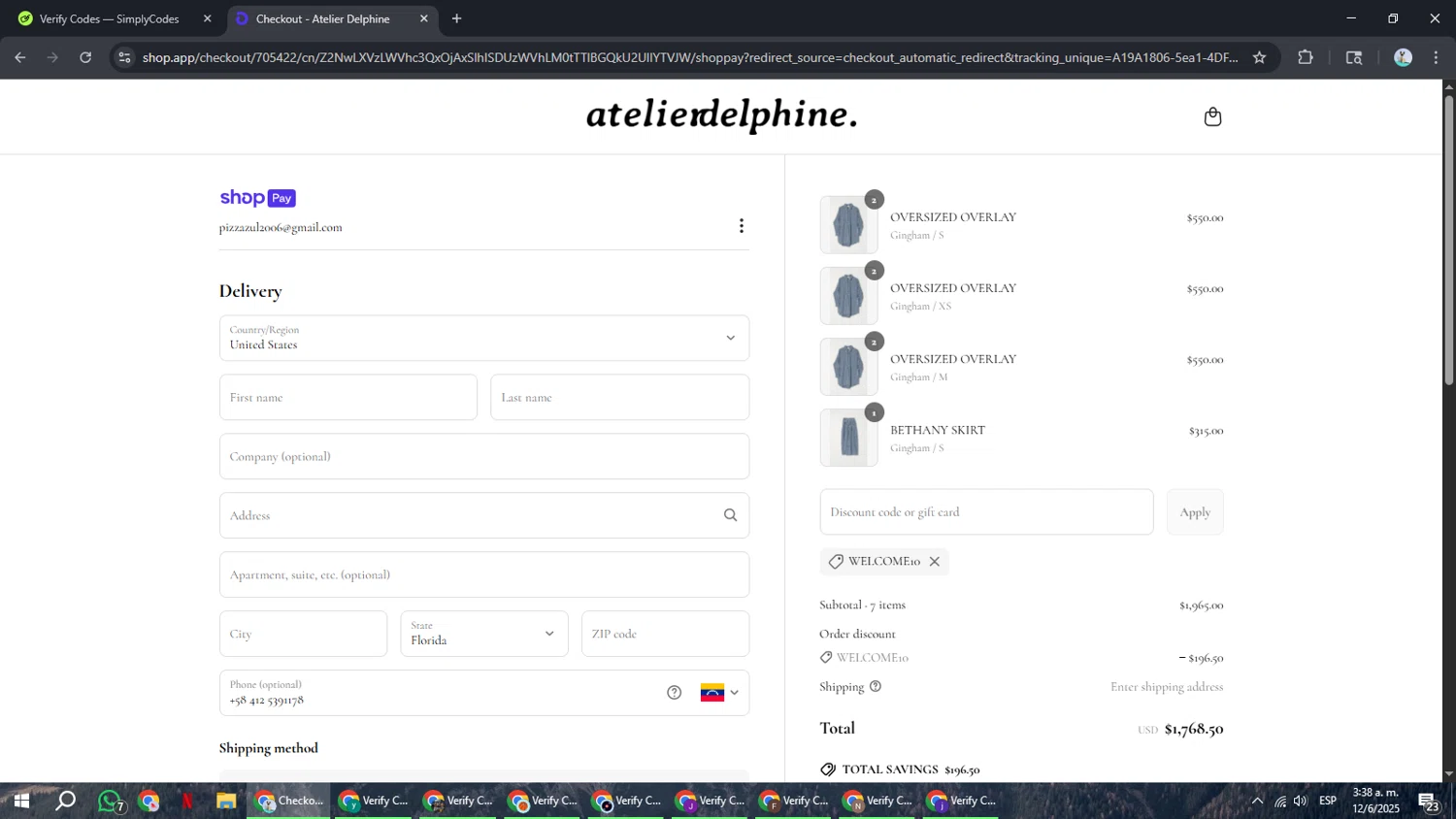Open the shopping bag cart icon
Image resolution: width=1456 pixels, height=819 pixels.
(1212, 116)
